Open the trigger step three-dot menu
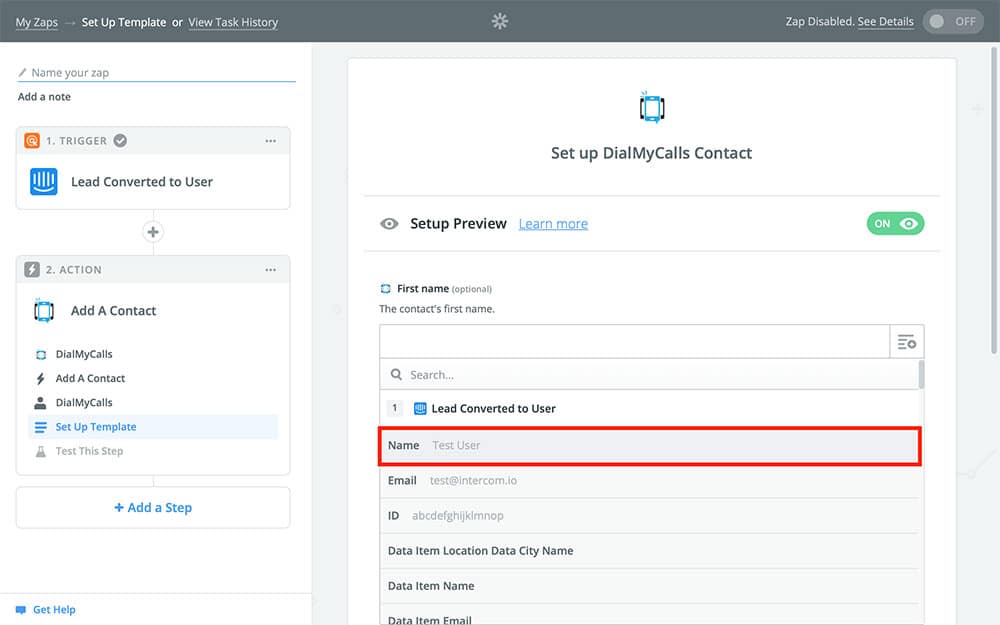 [x=270, y=141]
